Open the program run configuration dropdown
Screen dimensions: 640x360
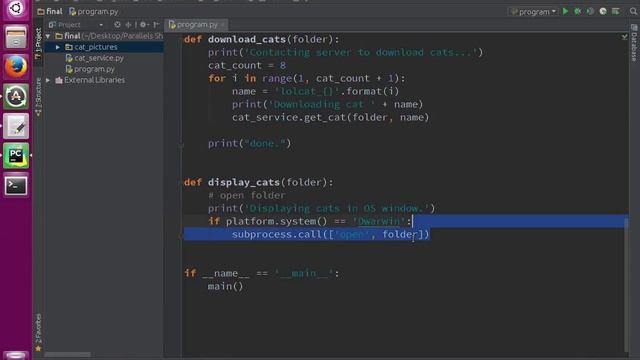click(533, 12)
